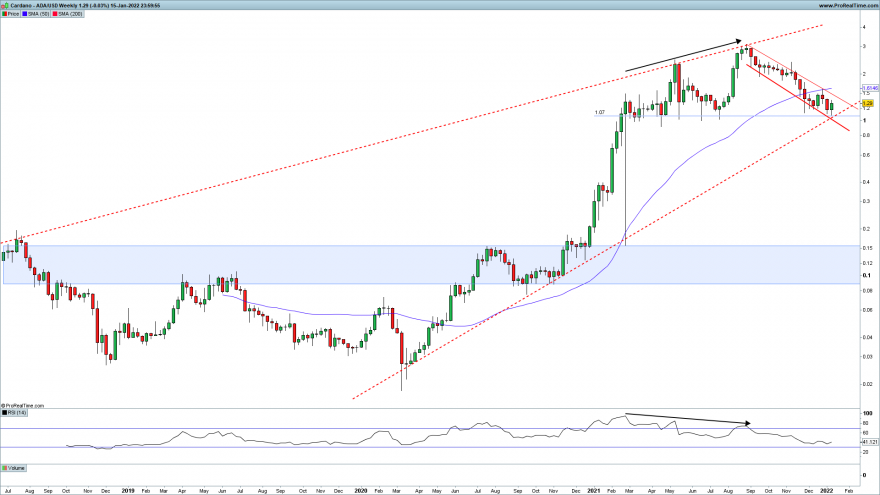880x495 pixels.
Task: Click the blue 1.6146 SMA value tag
Action: (x=869, y=88)
